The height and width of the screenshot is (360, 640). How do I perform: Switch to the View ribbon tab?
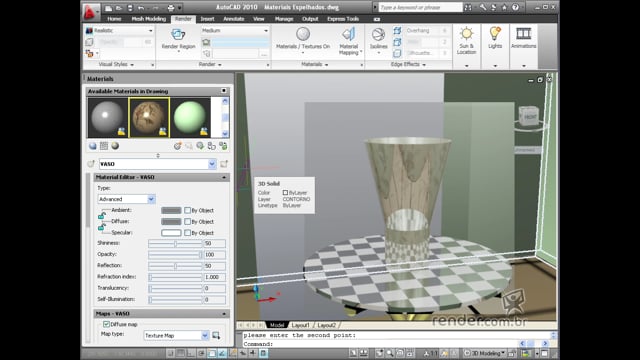point(259,19)
